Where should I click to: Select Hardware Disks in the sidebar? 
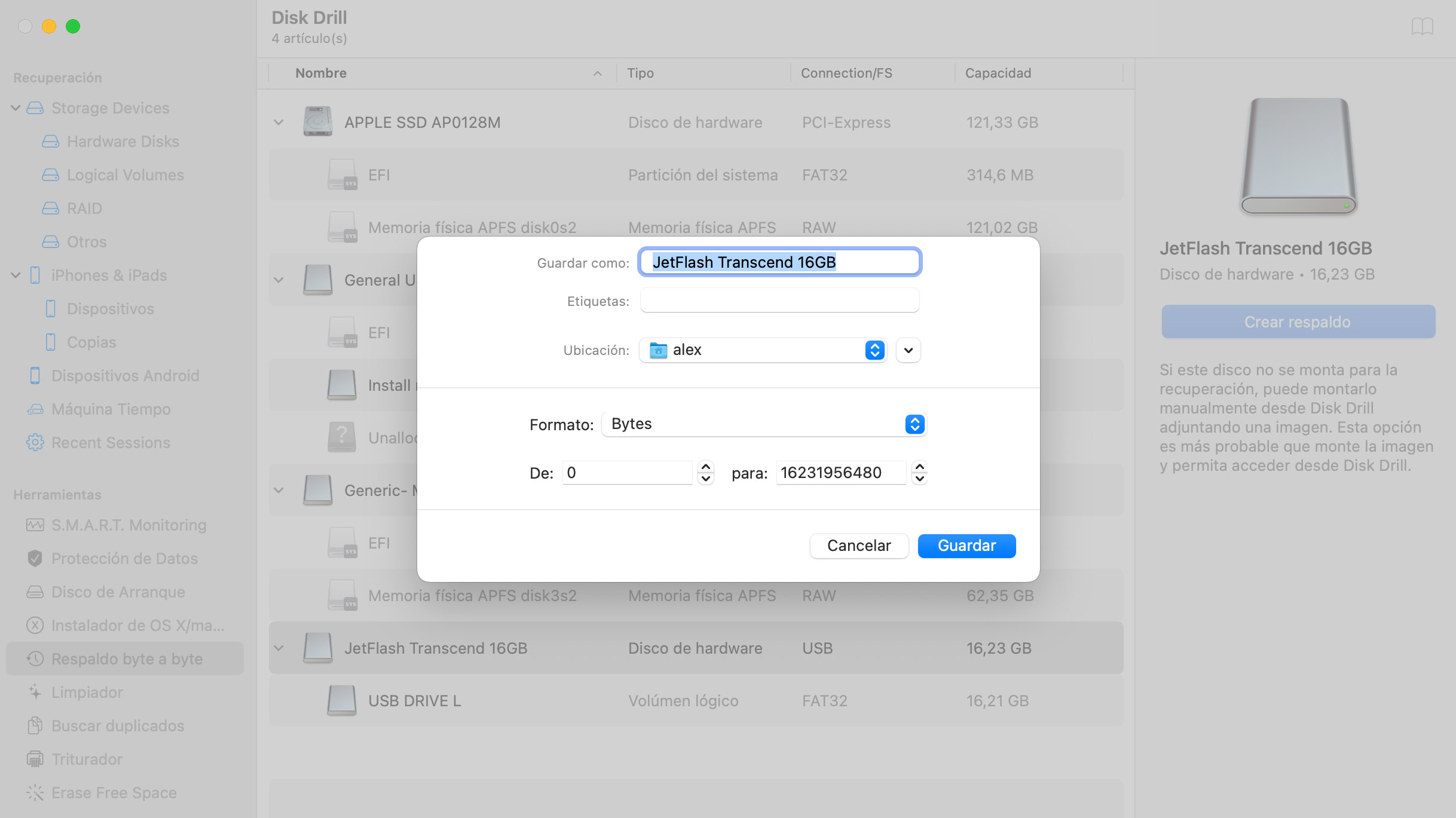point(123,142)
